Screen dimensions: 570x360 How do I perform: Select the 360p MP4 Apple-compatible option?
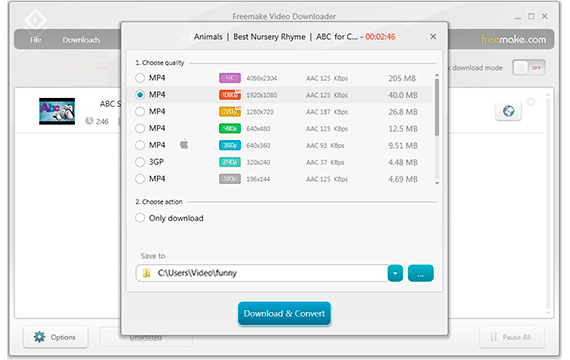(140, 145)
